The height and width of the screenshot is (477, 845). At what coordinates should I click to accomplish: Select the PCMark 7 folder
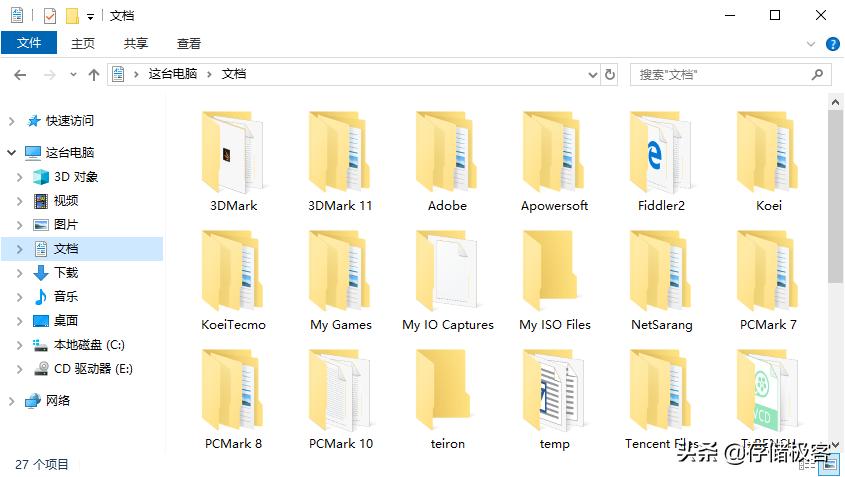click(768, 281)
